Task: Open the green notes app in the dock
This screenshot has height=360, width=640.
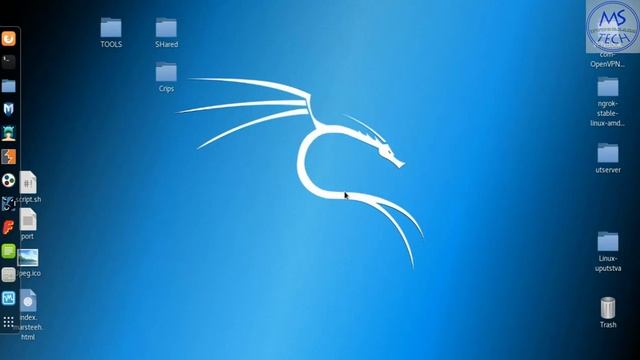Action: pyautogui.click(x=9, y=251)
